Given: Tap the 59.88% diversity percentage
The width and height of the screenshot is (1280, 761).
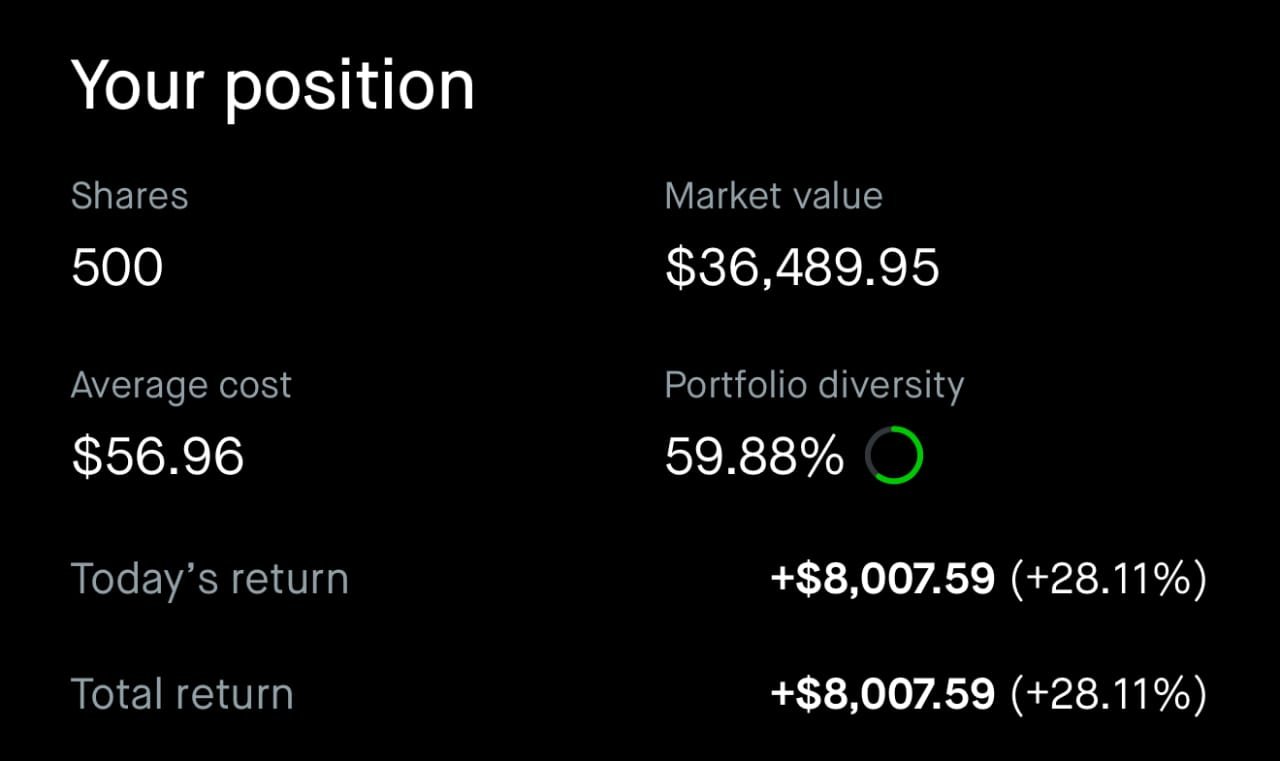Looking at the screenshot, I should [754, 457].
